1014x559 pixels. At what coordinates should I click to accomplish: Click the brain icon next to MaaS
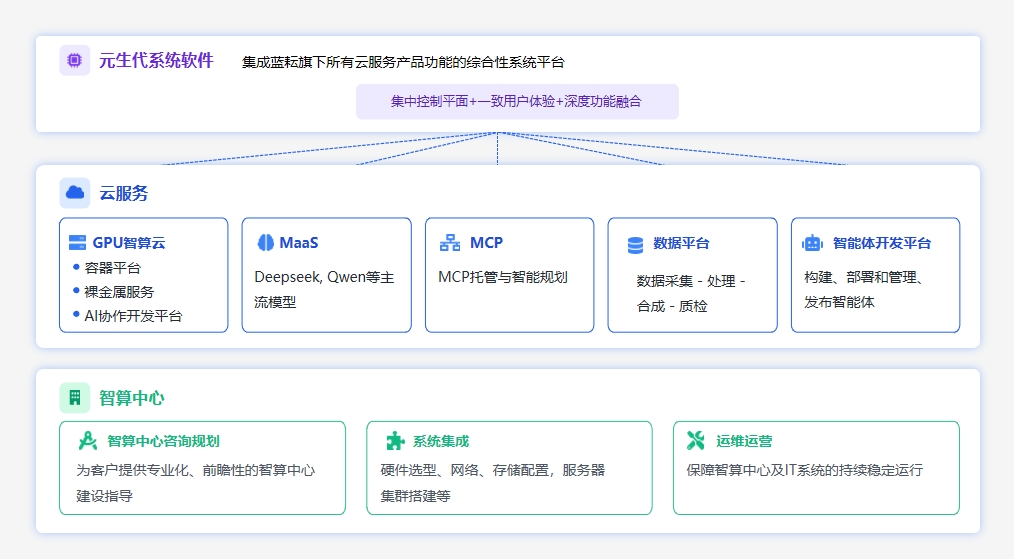tap(265, 243)
